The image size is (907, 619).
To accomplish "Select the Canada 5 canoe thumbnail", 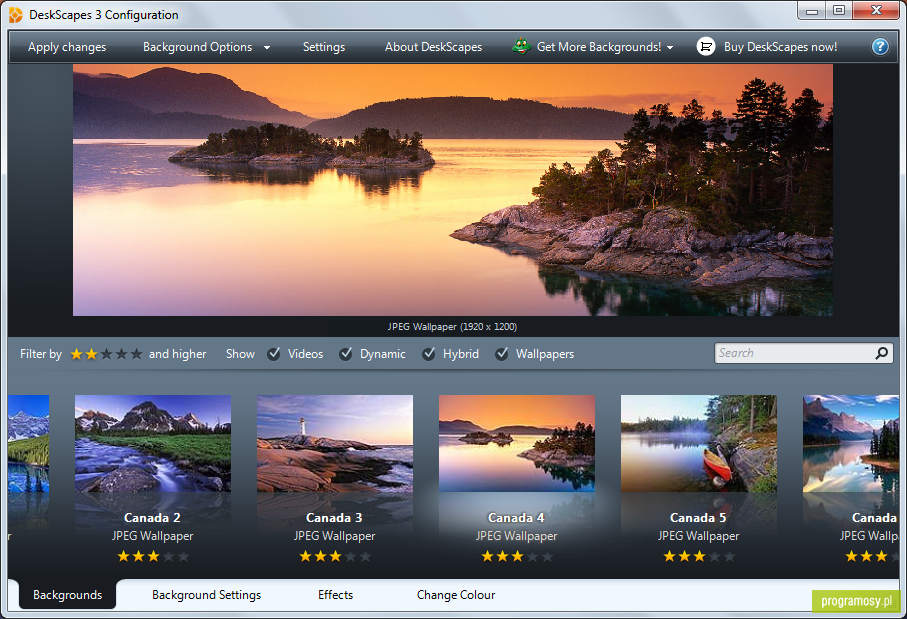I will (699, 443).
